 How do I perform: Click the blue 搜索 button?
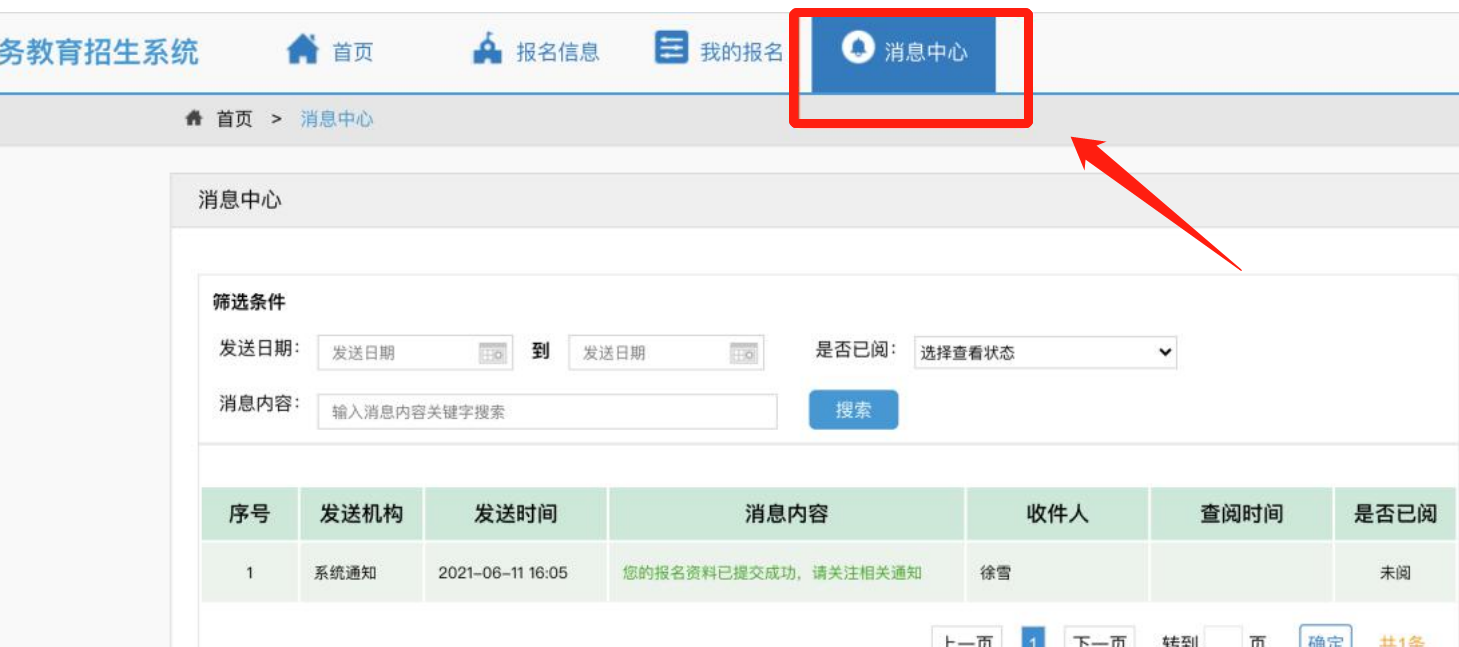point(853,410)
